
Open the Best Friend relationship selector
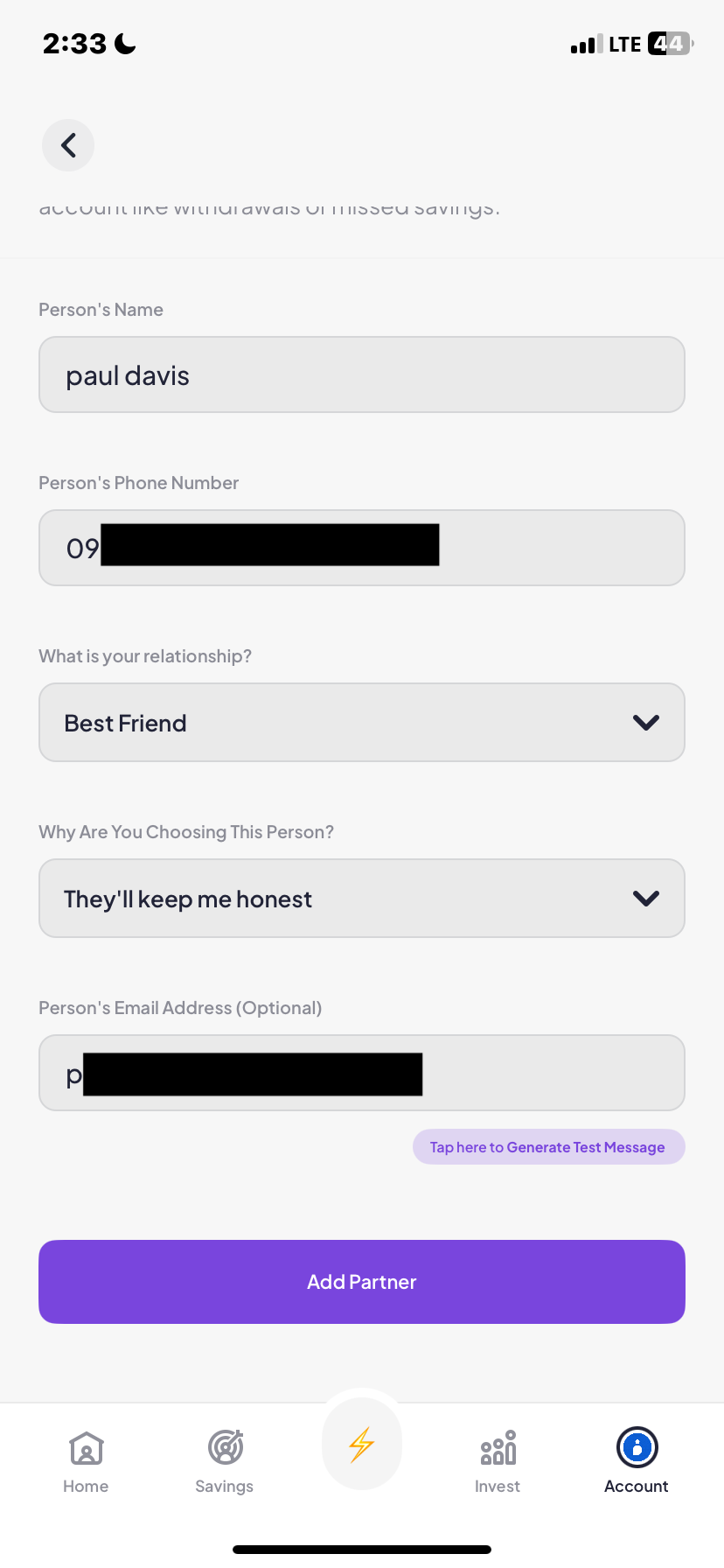tap(332, 723)
